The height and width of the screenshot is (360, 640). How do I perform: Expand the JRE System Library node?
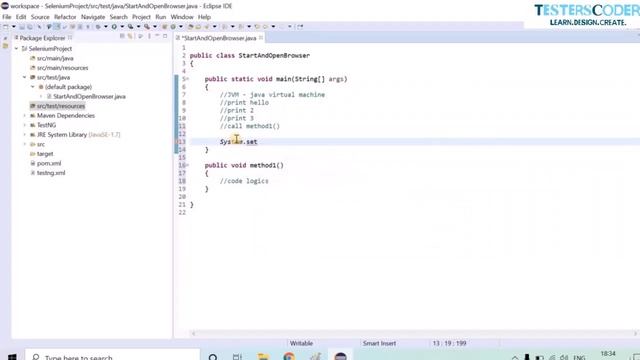pos(25,135)
